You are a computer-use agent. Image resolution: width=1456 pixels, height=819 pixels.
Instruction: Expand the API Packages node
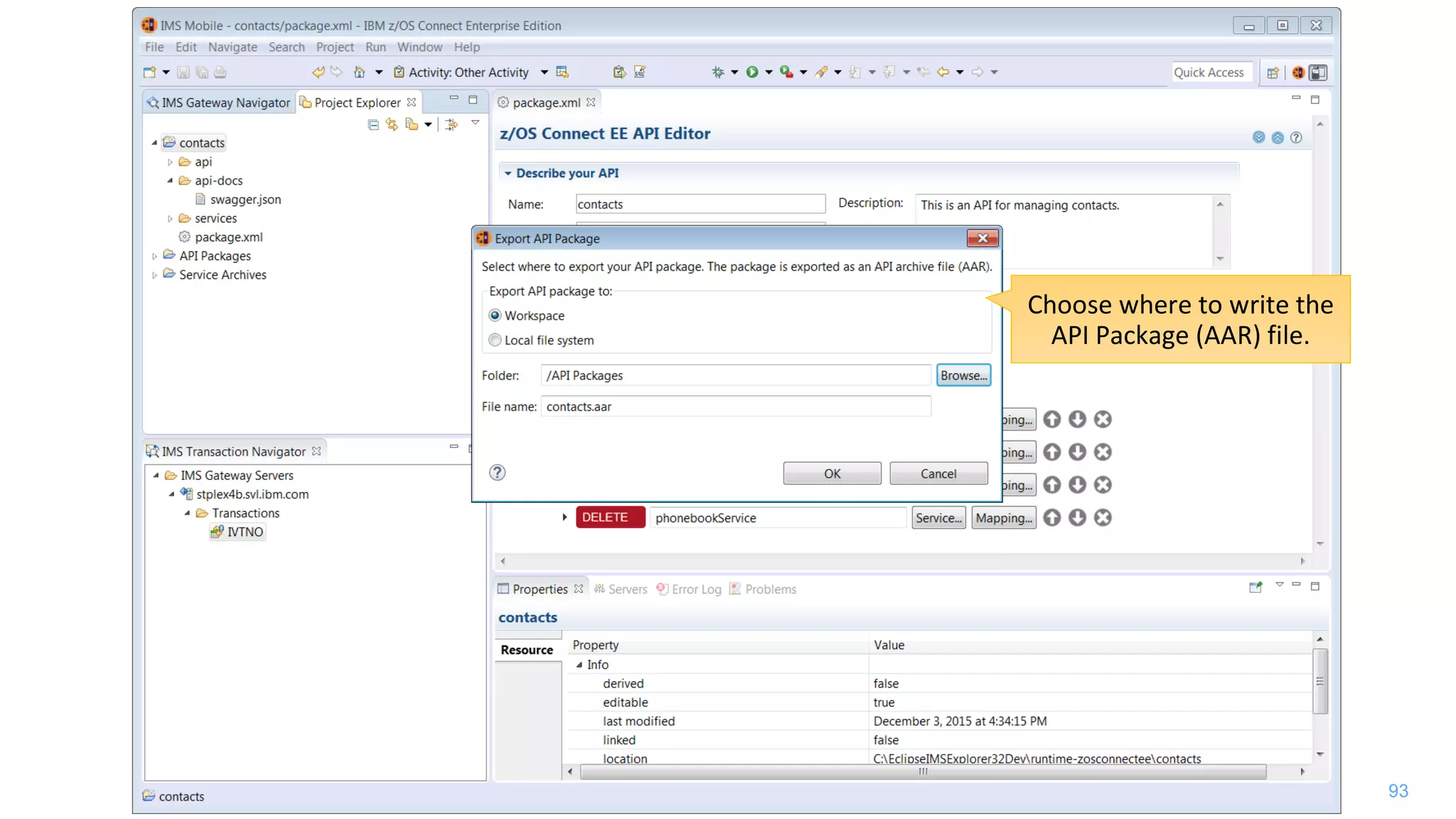click(x=154, y=256)
